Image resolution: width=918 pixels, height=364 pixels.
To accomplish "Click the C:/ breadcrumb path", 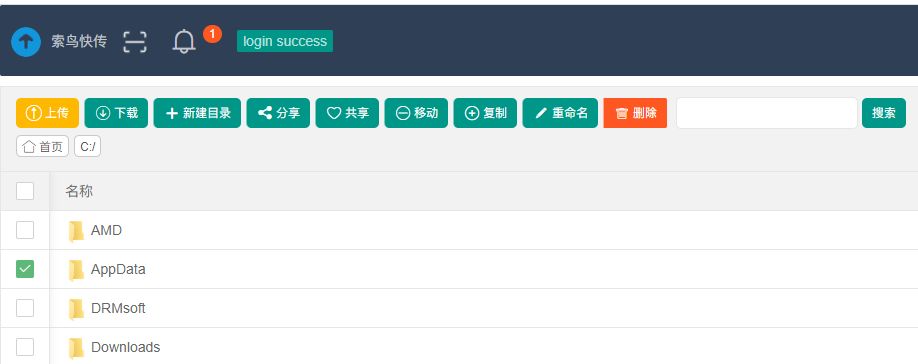I will (x=88, y=146).
